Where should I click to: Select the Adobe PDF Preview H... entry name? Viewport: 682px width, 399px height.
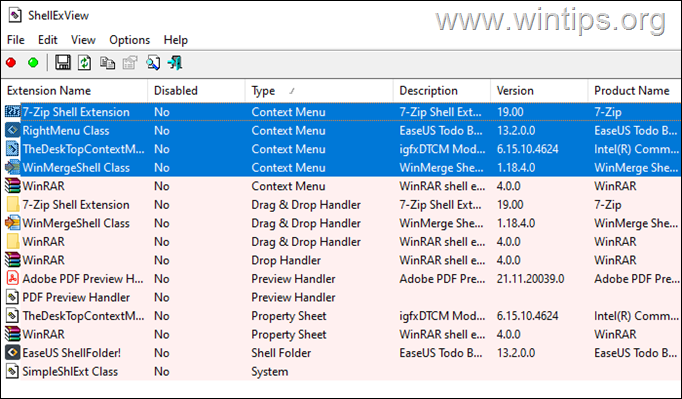83,279
